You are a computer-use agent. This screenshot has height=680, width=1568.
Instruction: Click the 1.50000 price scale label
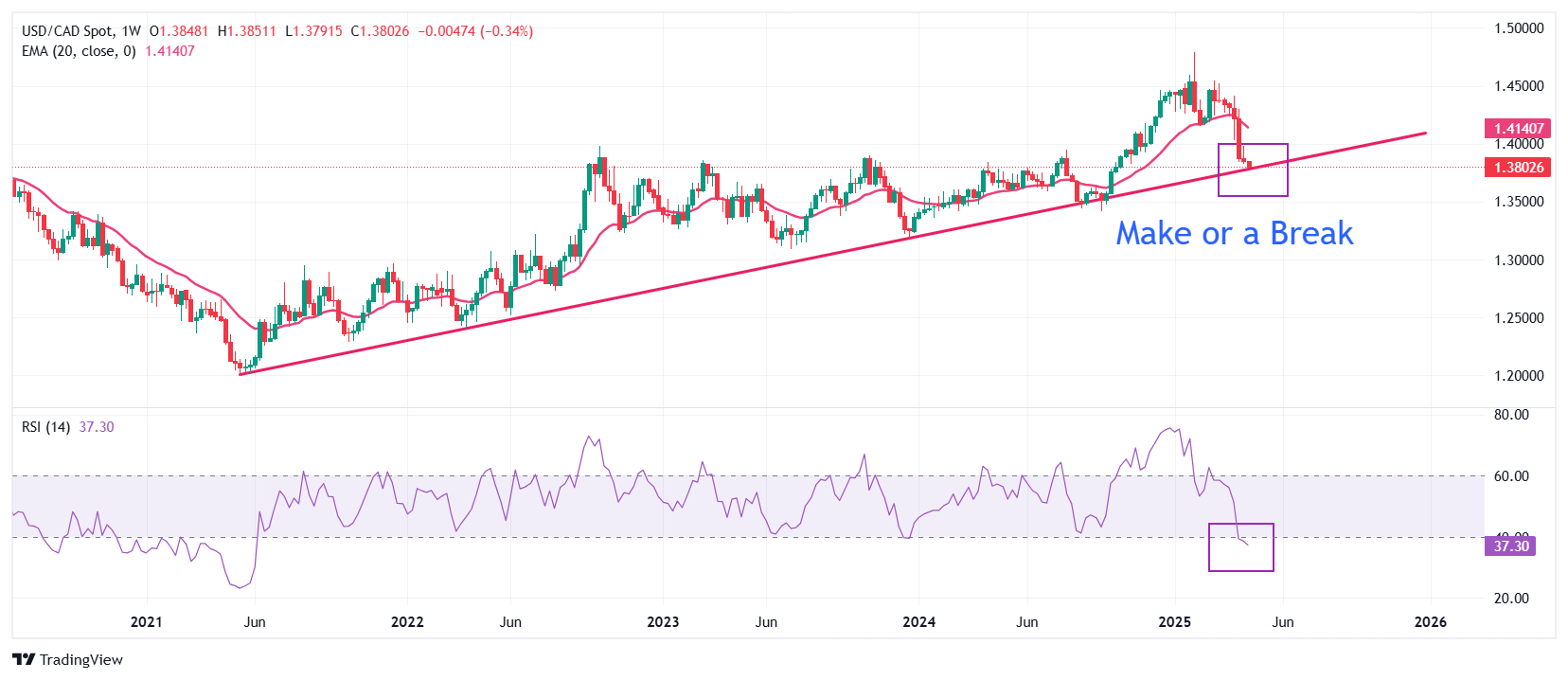pos(1519,28)
